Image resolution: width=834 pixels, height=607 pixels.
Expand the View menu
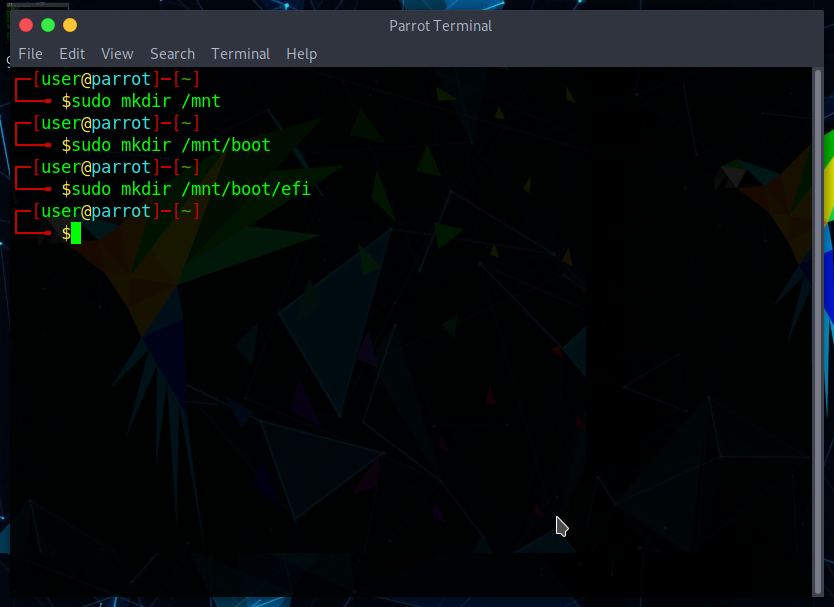coord(117,54)
